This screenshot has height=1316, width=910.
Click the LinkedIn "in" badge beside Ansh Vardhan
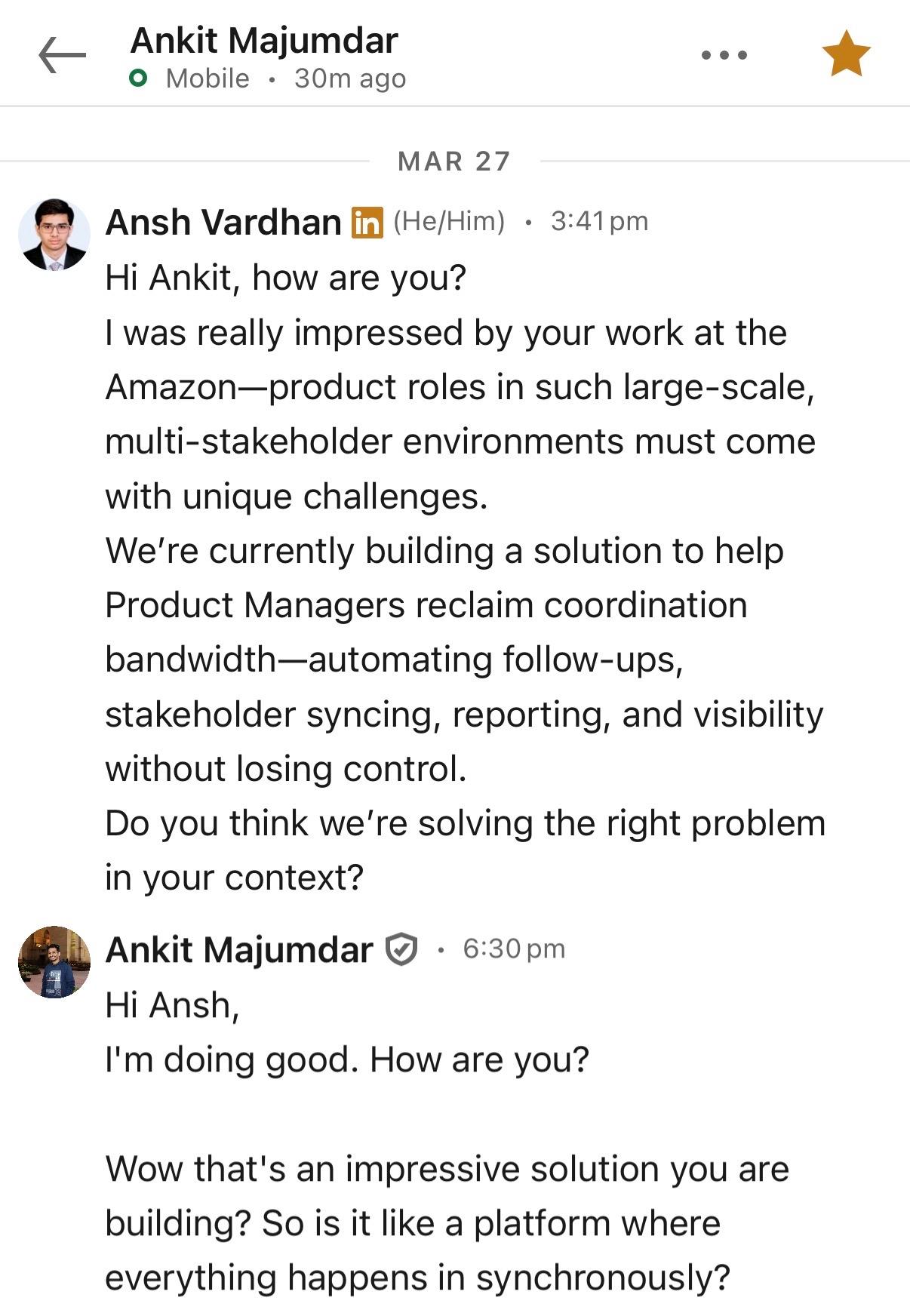(367, 223)
